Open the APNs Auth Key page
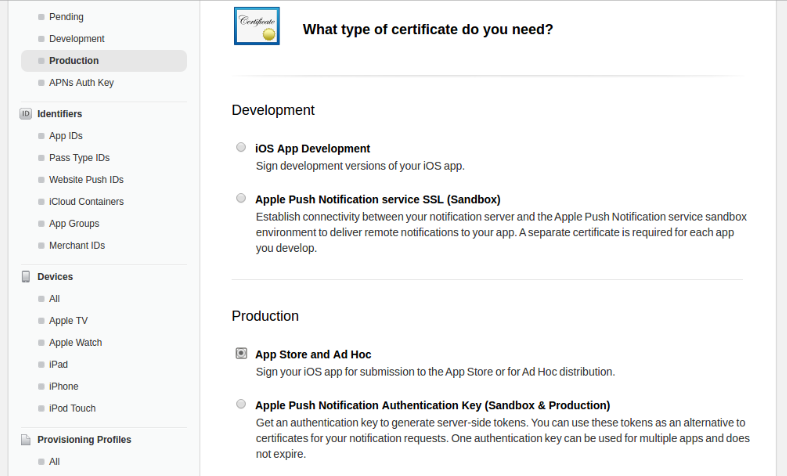Image resolution: width=787 pixels, height=476 pixels. point(81,83)
